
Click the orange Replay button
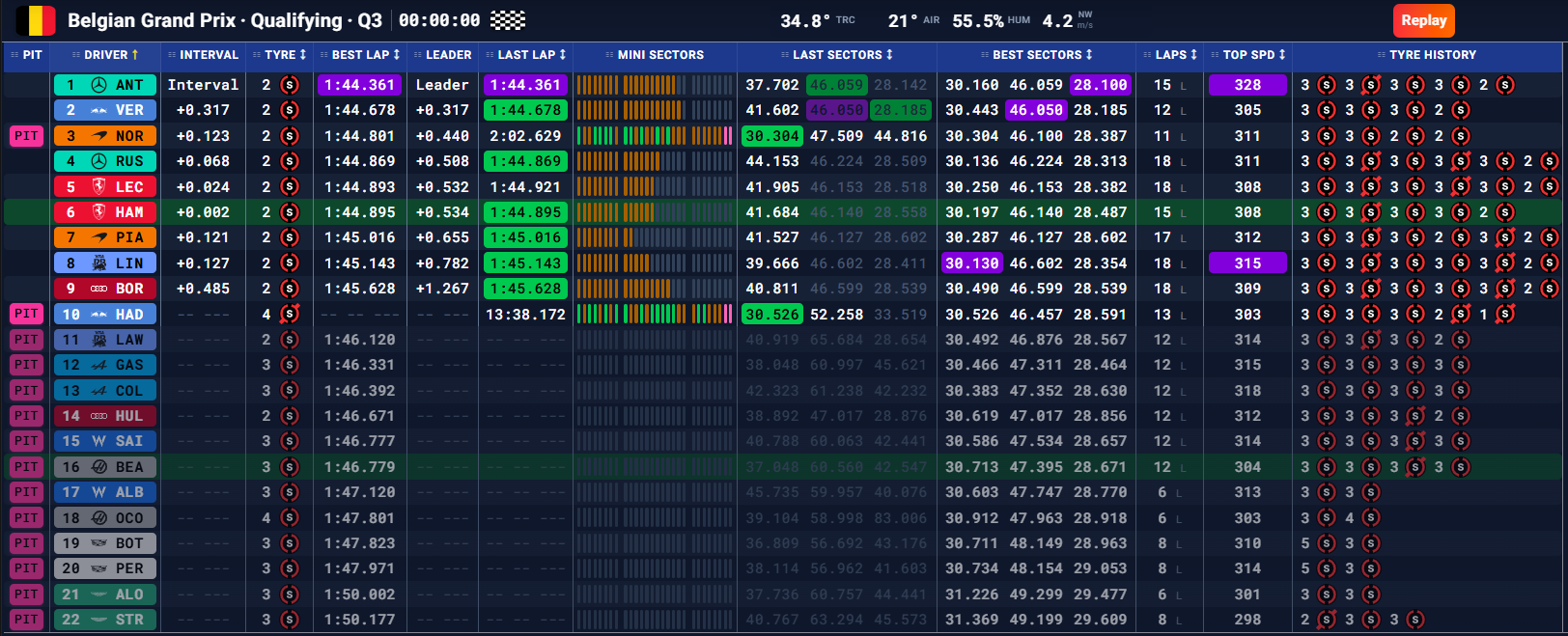coord(1424,20)
